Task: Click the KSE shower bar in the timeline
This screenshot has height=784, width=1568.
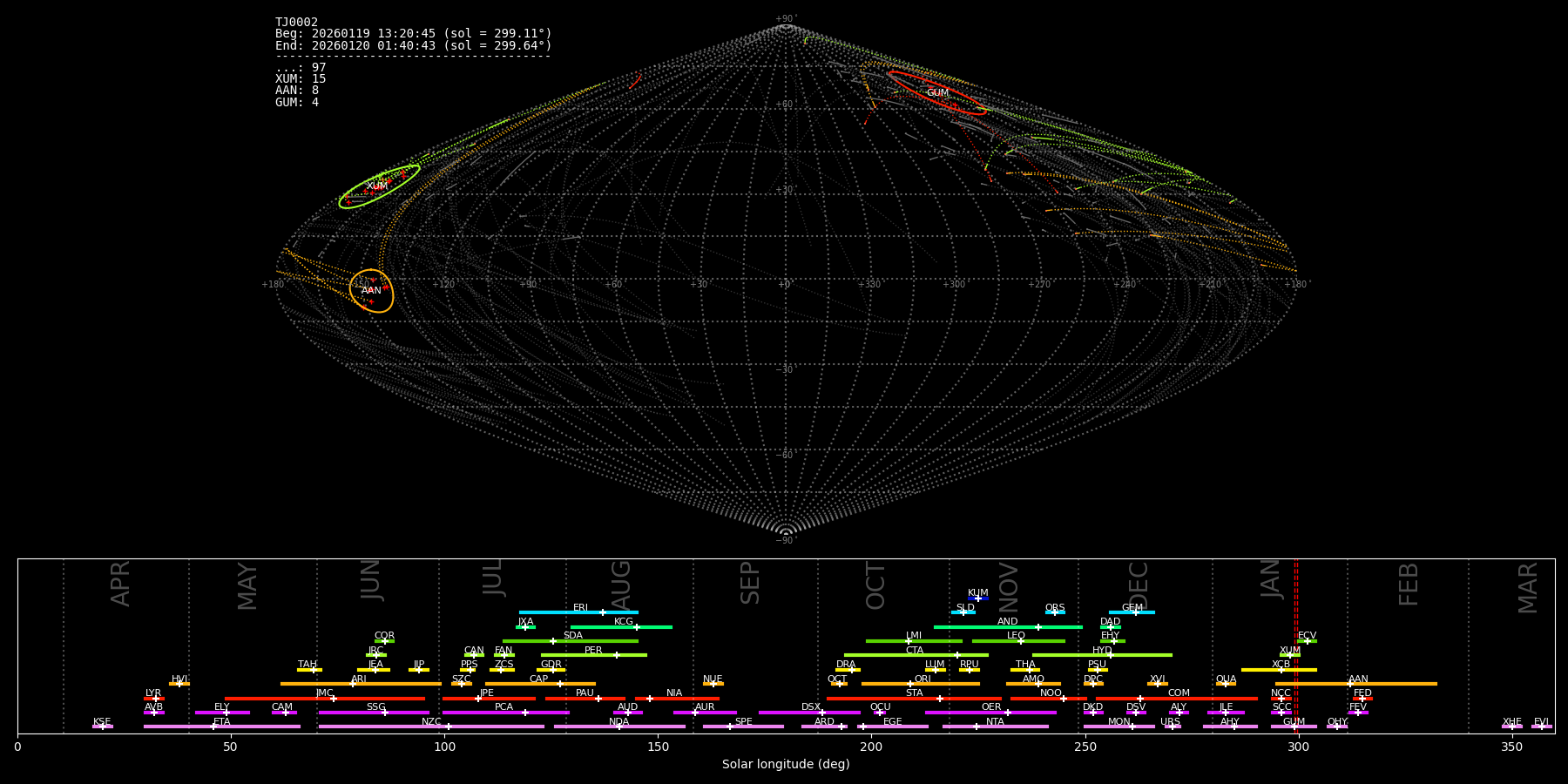Action: tap(103, 727)
